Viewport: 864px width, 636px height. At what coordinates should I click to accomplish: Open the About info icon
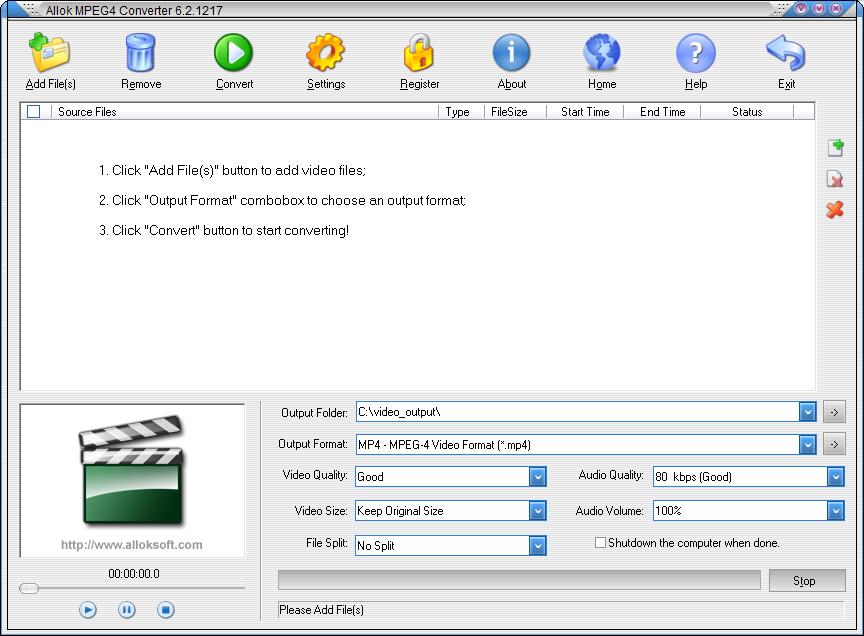coord(511,53)
